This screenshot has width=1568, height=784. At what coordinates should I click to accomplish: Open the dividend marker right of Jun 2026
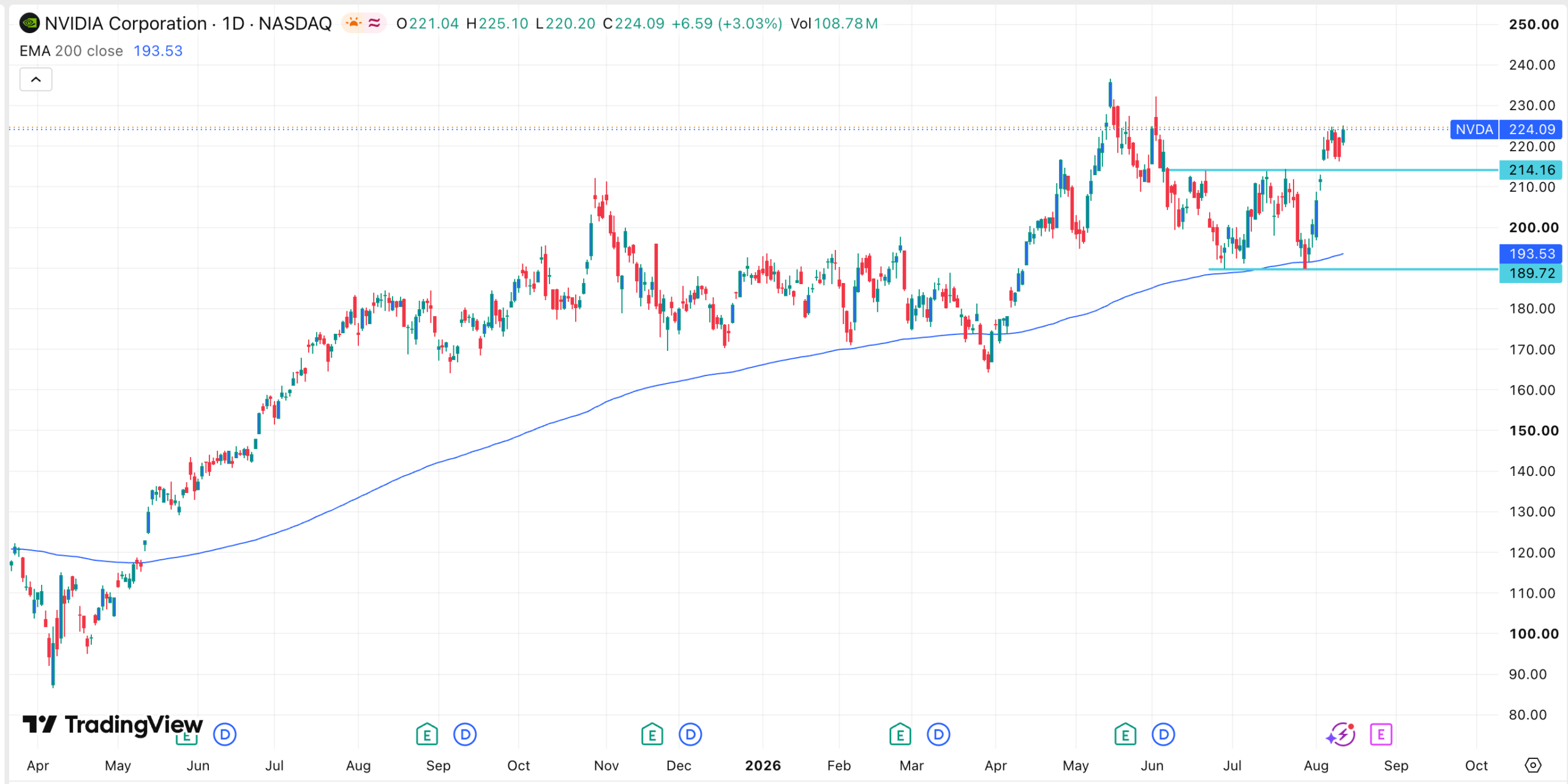click(x=1163, y=734)
